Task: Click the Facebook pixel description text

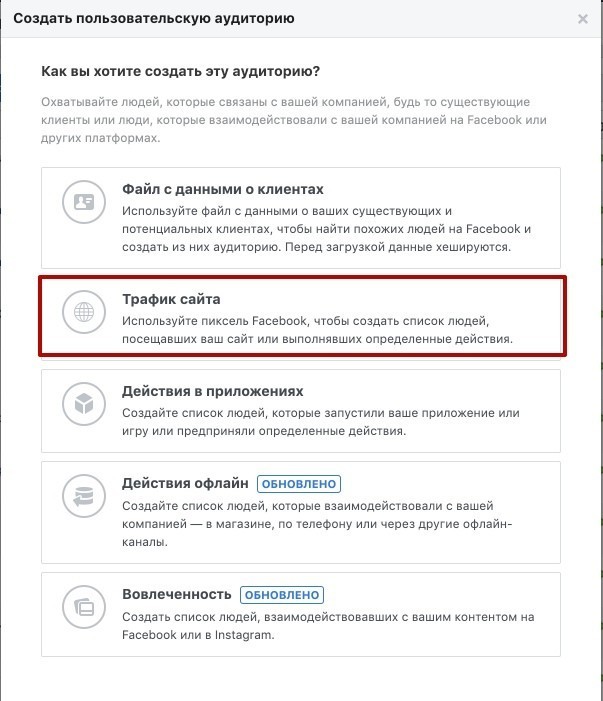Action: click(x=317, y=330)
